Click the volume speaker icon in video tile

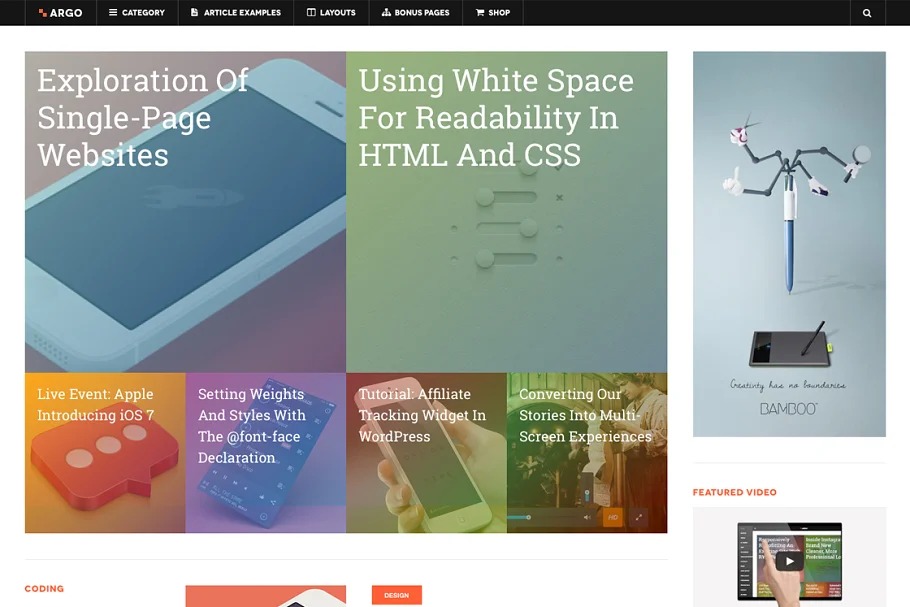click(588, 517)
